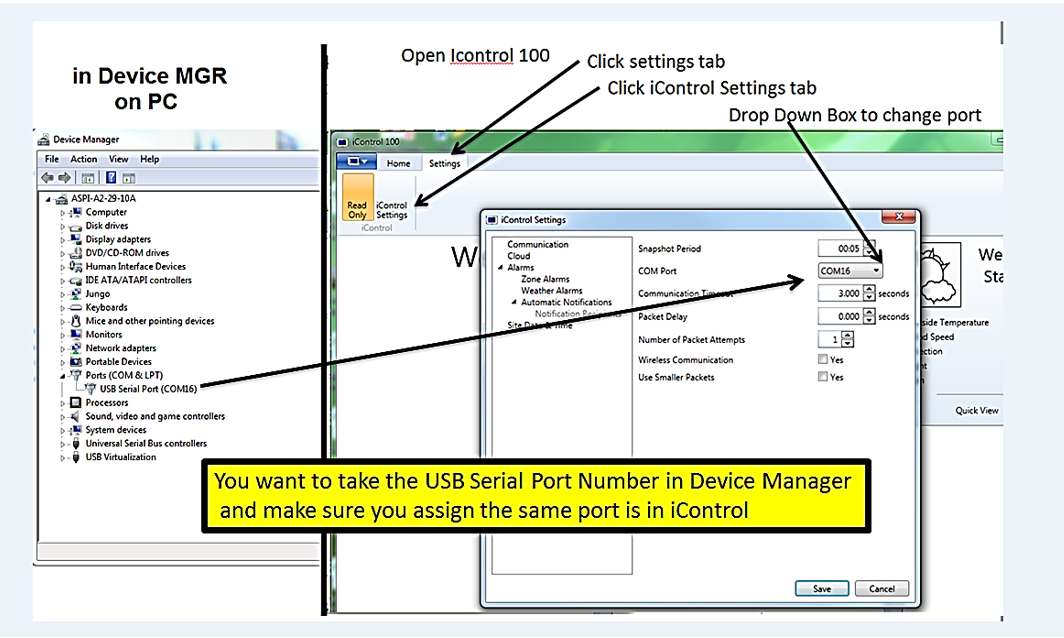Switch to the Home tab in iControl 100
Image resolution: width=1064 pixels, height=638 pixels.
398,164
